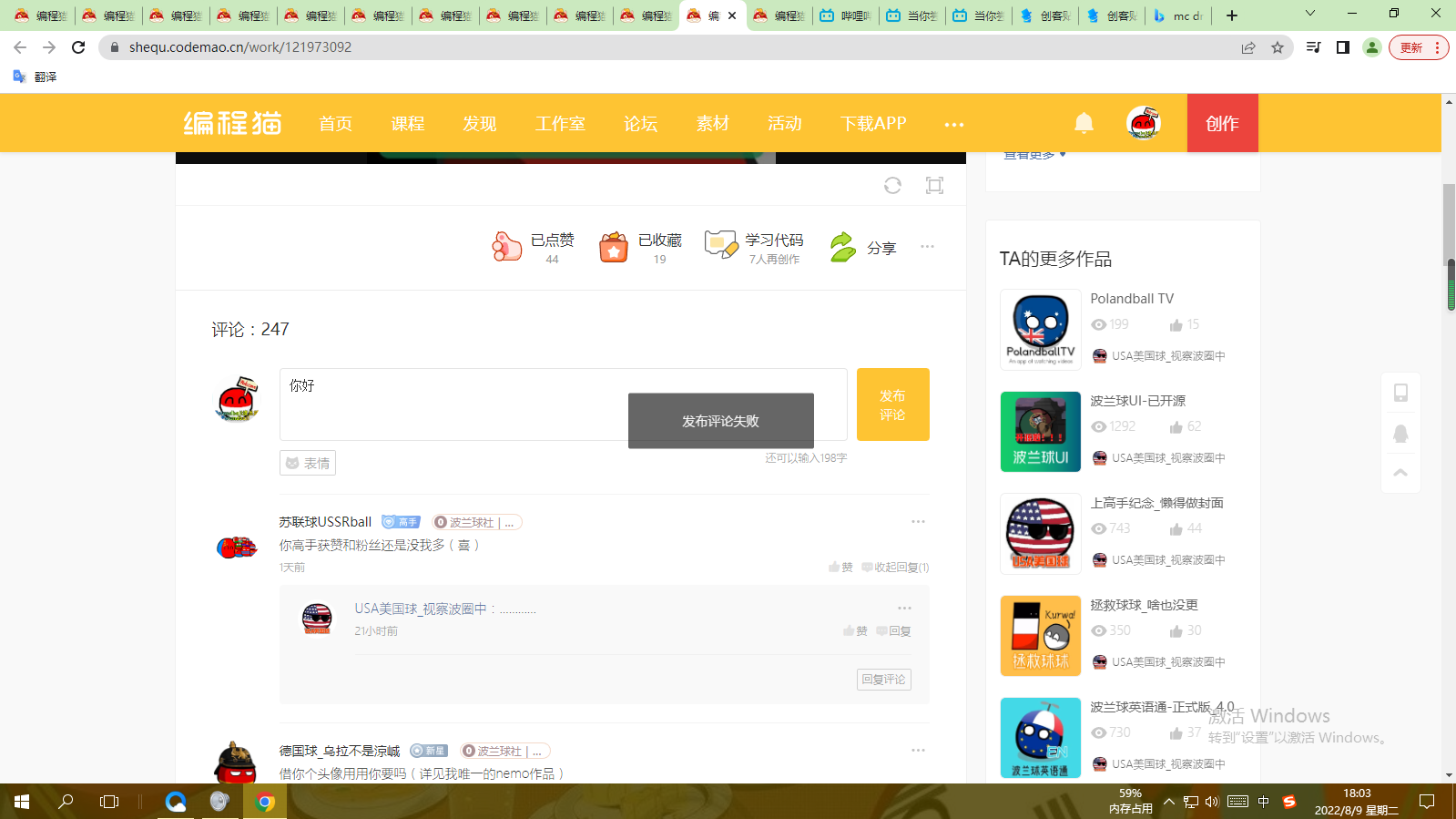1456x819 pixels.
Task: Click the 回复评论 button
Action: click(x=884, y=680)
